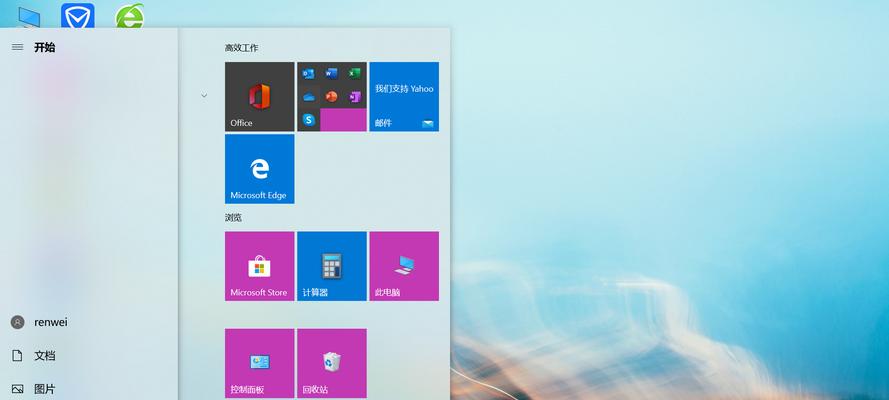Click the blue shield desktop icon
This screenshot has height=400, width=889.
click(78, 16)
